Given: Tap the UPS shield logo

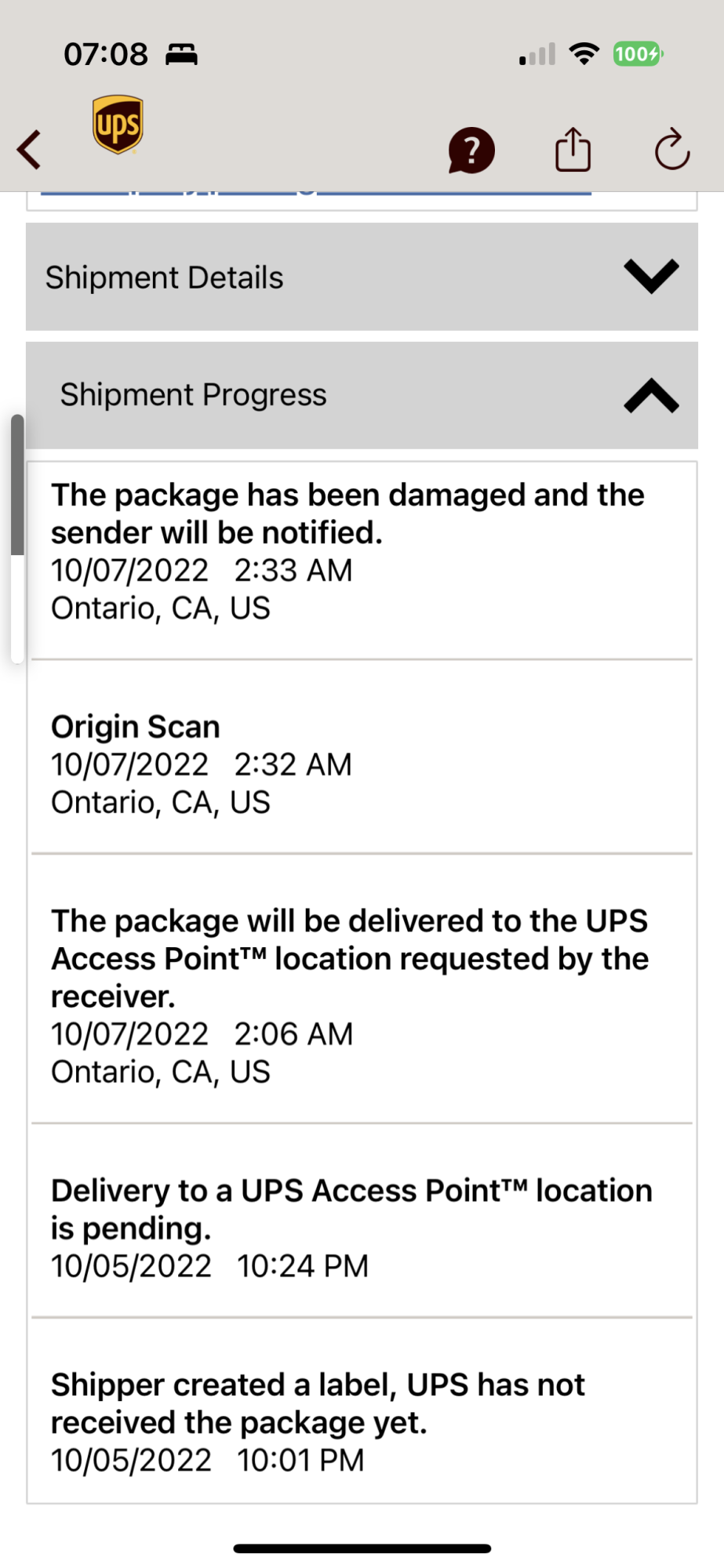Looking at the screenshot, I should point(118,125).
